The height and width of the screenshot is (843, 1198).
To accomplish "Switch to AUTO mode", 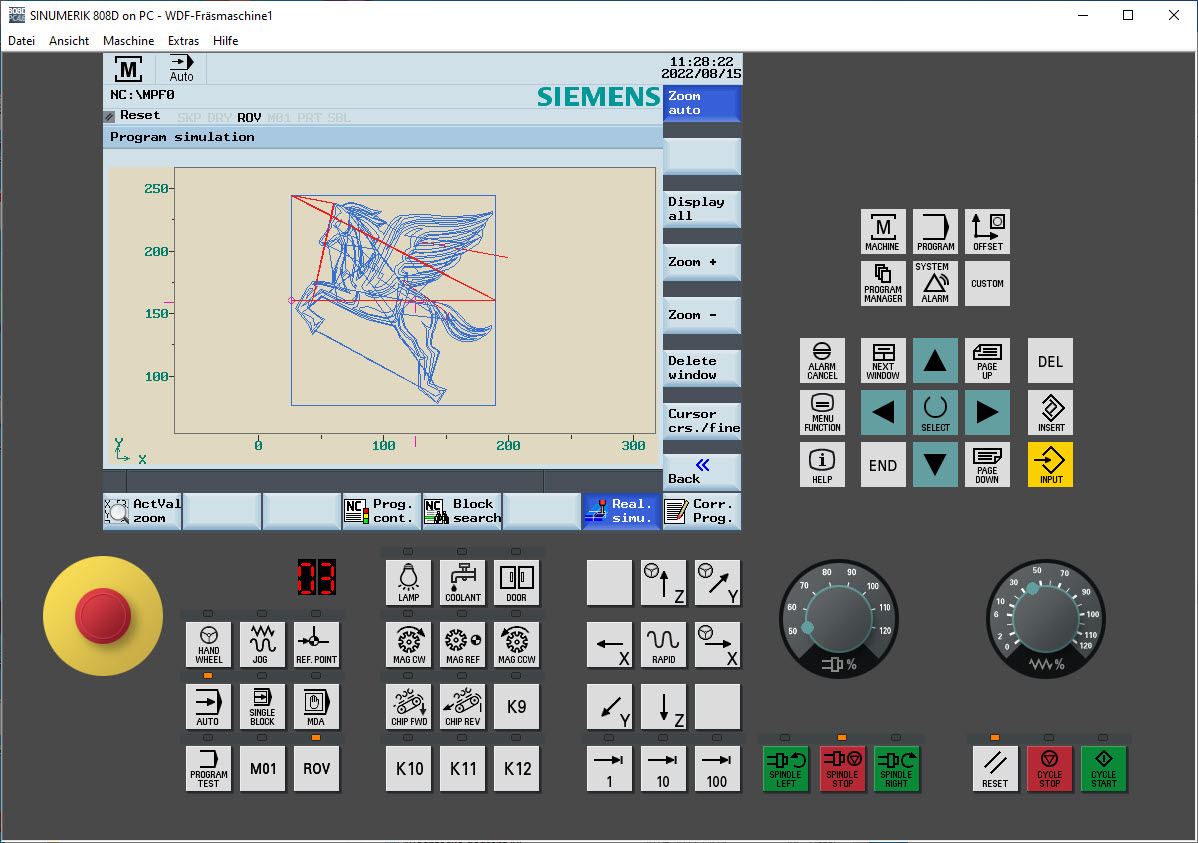I will click(209, 707).
